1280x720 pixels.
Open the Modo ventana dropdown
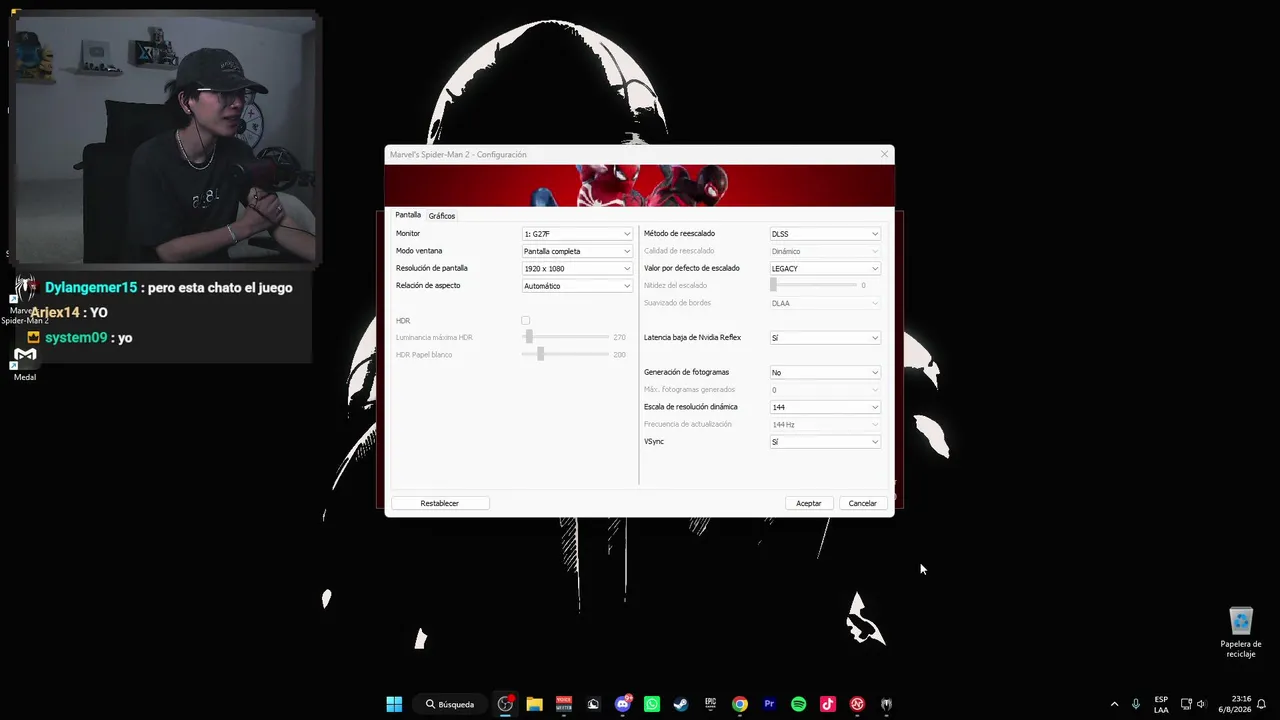click(x=577, y=251)
